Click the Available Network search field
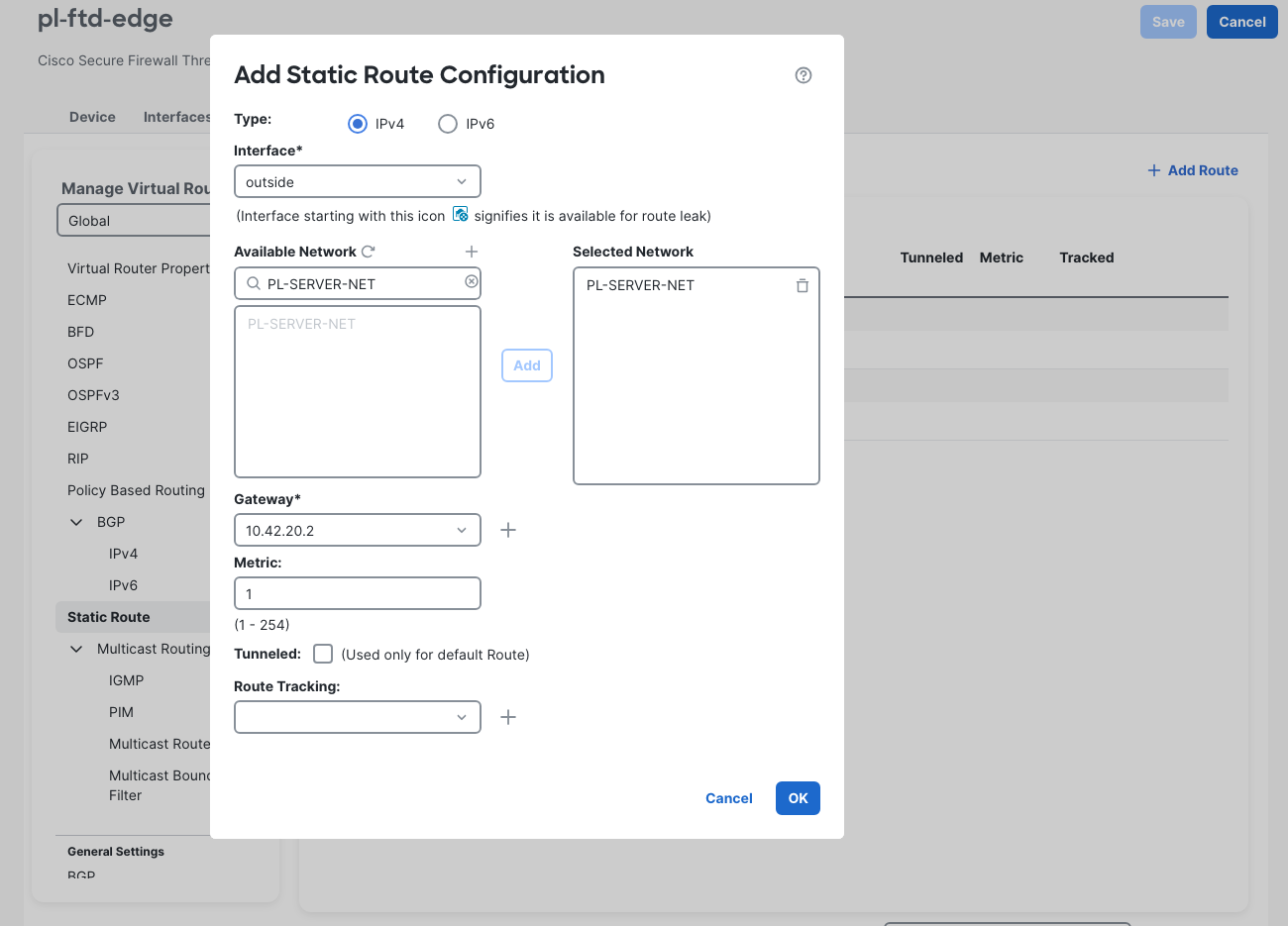Viewport: 1288px width, 926px height. point(358,283)
